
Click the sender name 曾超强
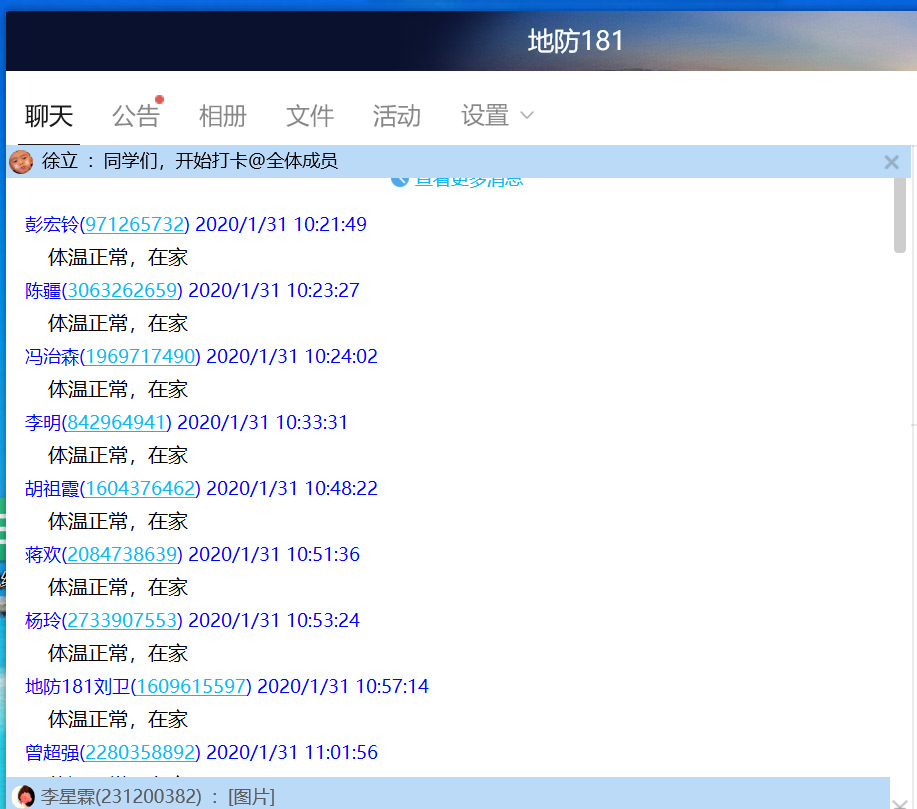click(x=51, y=753)
